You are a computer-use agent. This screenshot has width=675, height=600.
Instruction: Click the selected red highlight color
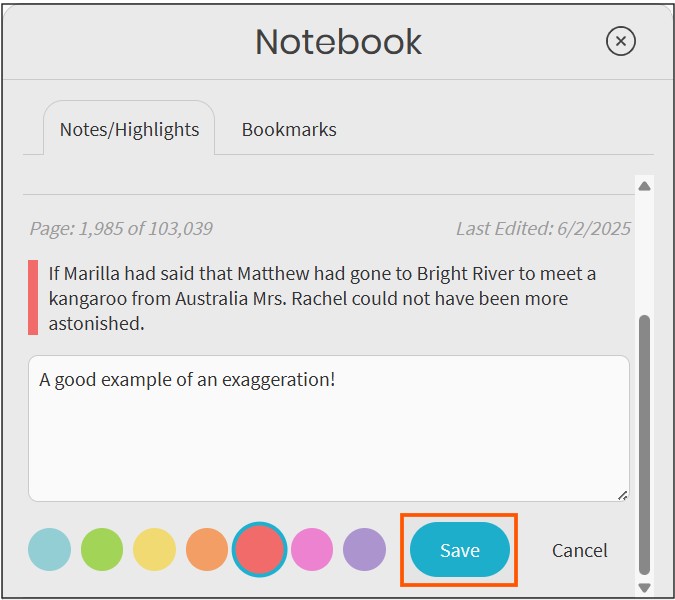[260, 550]
